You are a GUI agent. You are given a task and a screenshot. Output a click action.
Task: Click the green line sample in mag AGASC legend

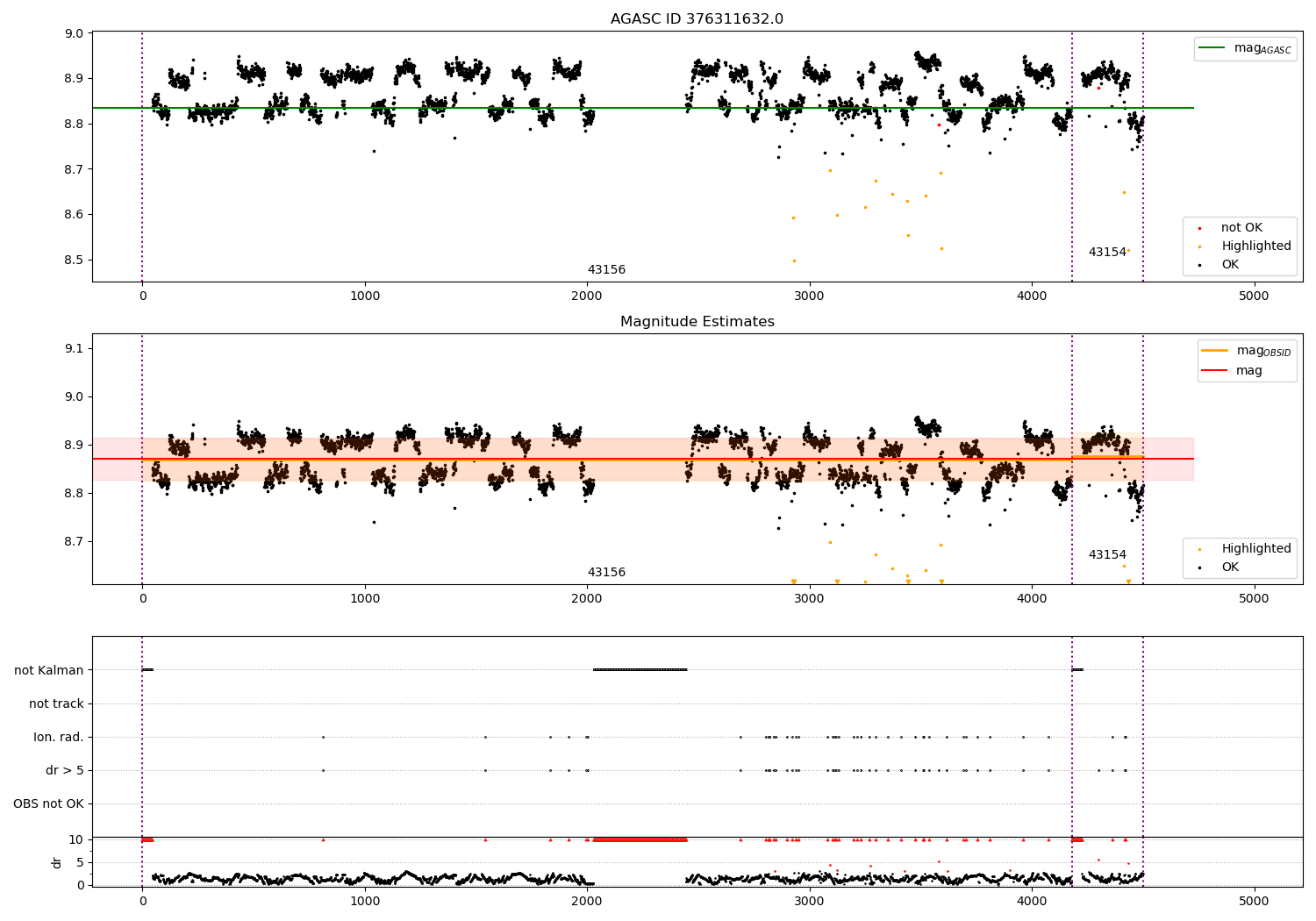[x=1212, y=48]
